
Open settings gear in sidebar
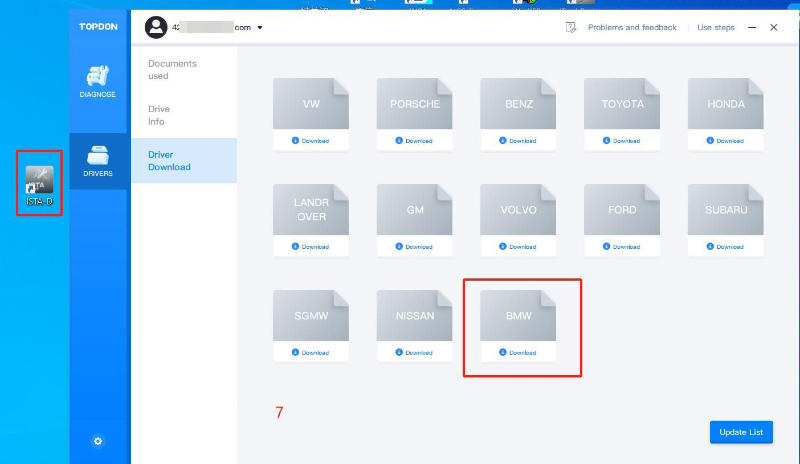coord(98,441)
